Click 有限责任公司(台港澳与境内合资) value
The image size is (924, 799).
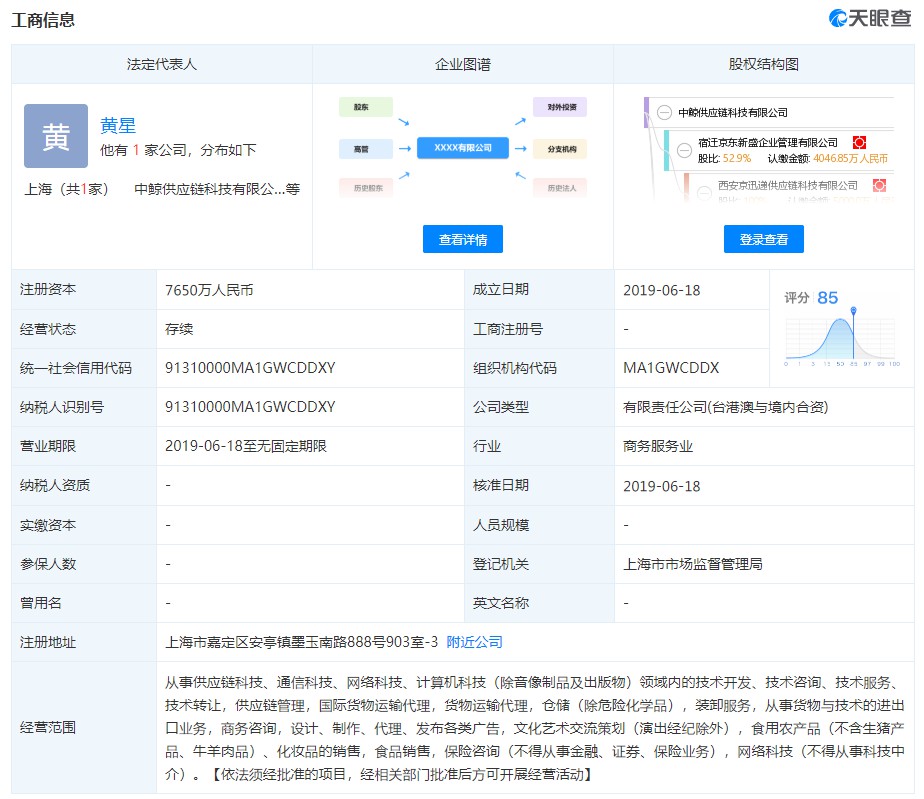click(x=725, y=407)
